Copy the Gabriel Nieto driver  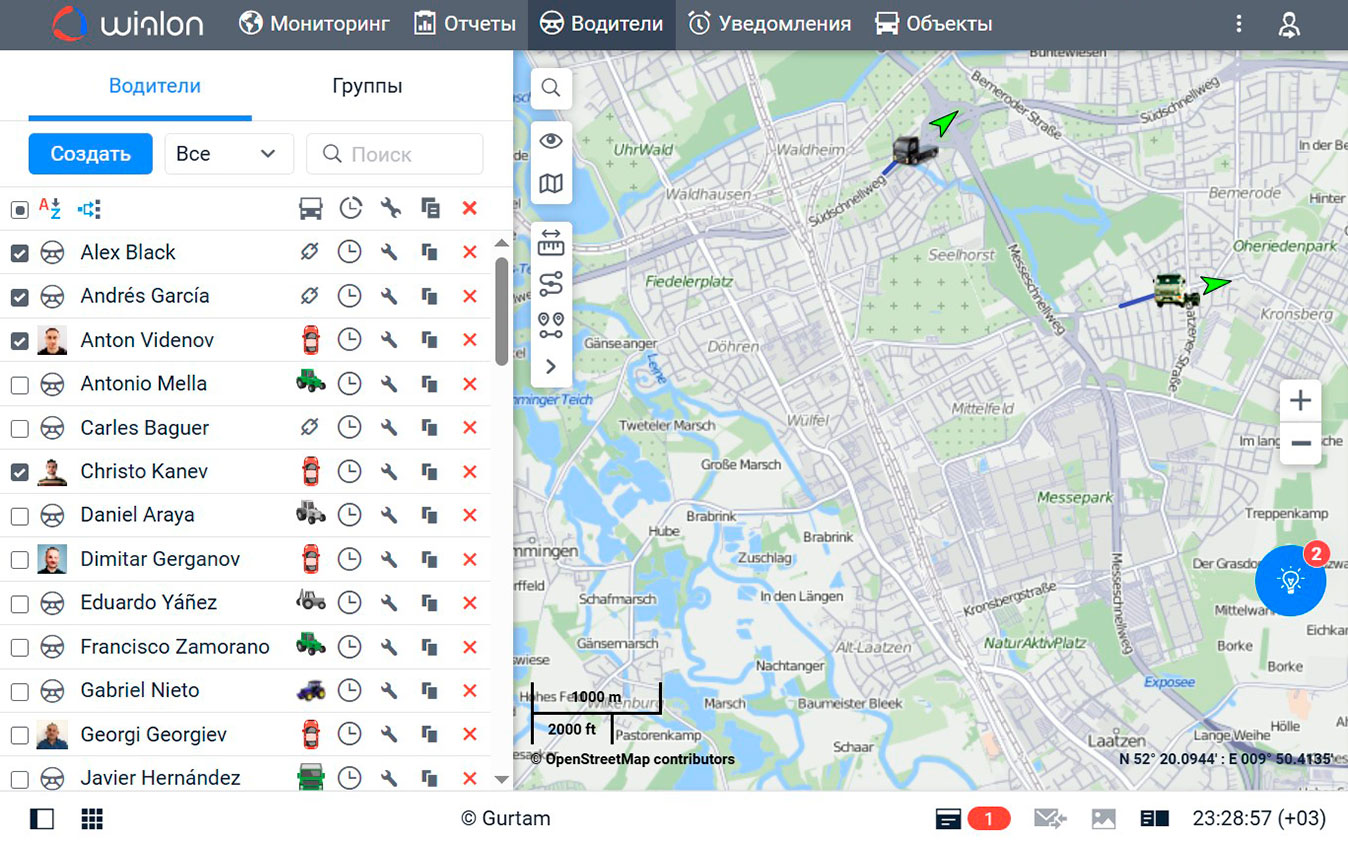[430, 690]
